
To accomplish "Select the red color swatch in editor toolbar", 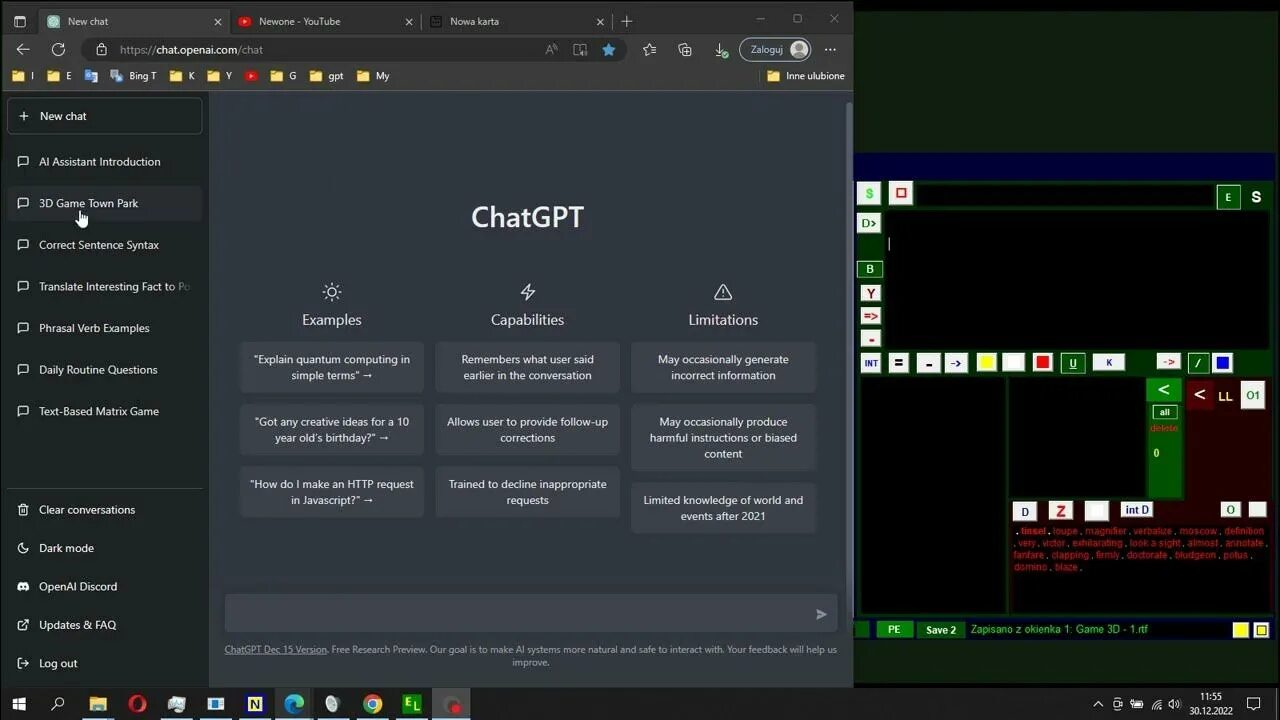I will click(x=1042, y=362).
